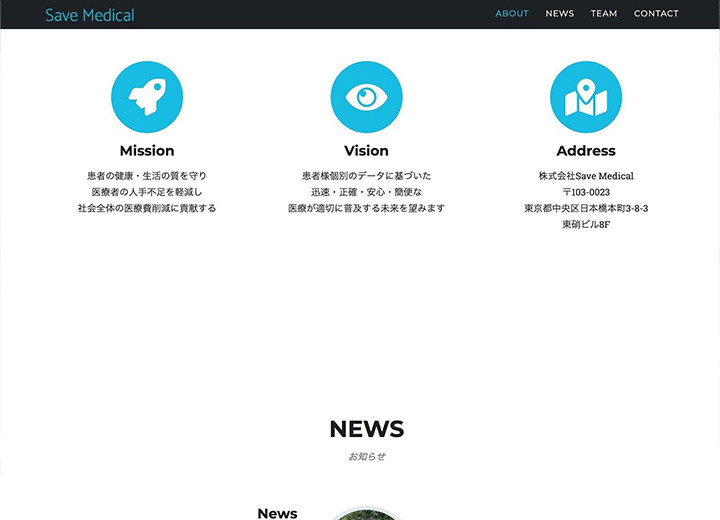Go to the ABOUT navigation link
The height and width of the screenshot is (520, 720).
[x=512, y=14]
